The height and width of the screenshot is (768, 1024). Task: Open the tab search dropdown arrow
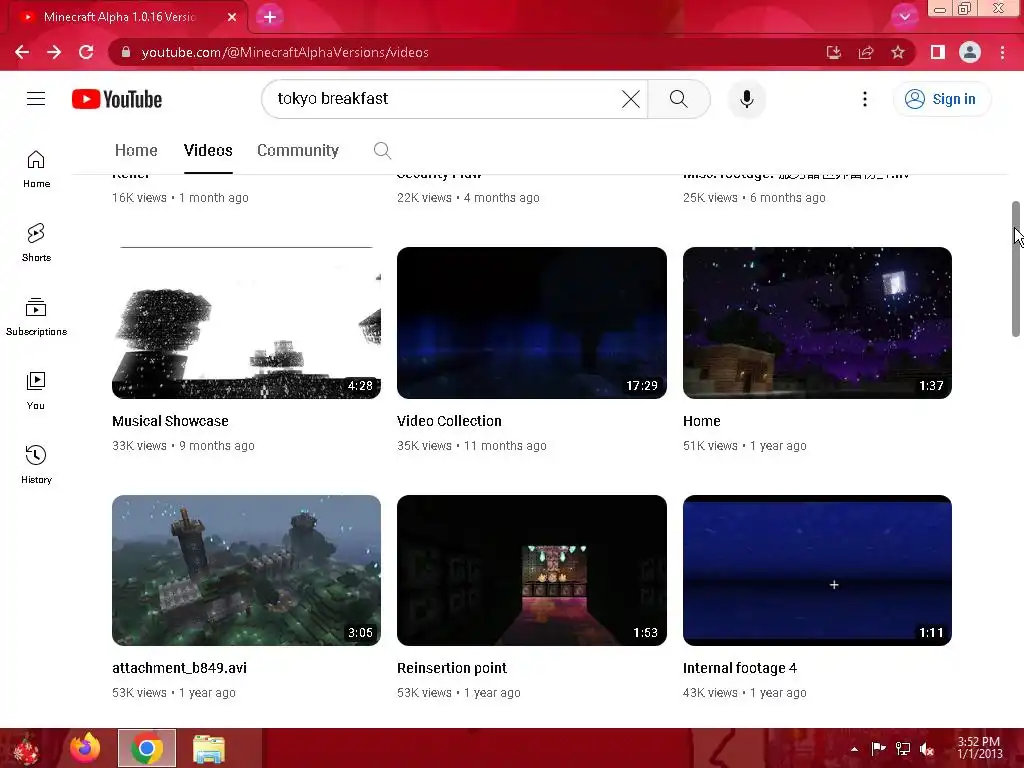click(x=904, y=16)
